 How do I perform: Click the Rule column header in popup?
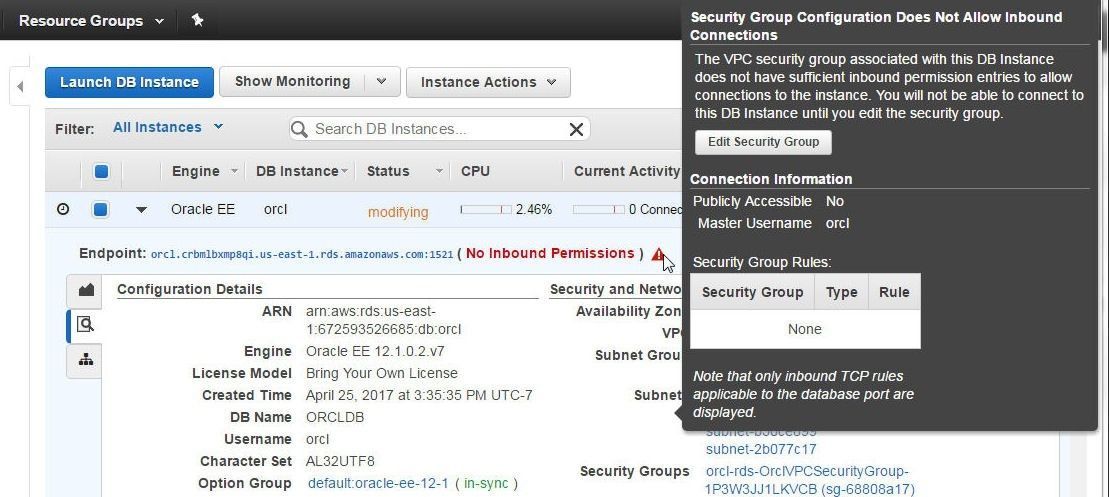(894, 292)
